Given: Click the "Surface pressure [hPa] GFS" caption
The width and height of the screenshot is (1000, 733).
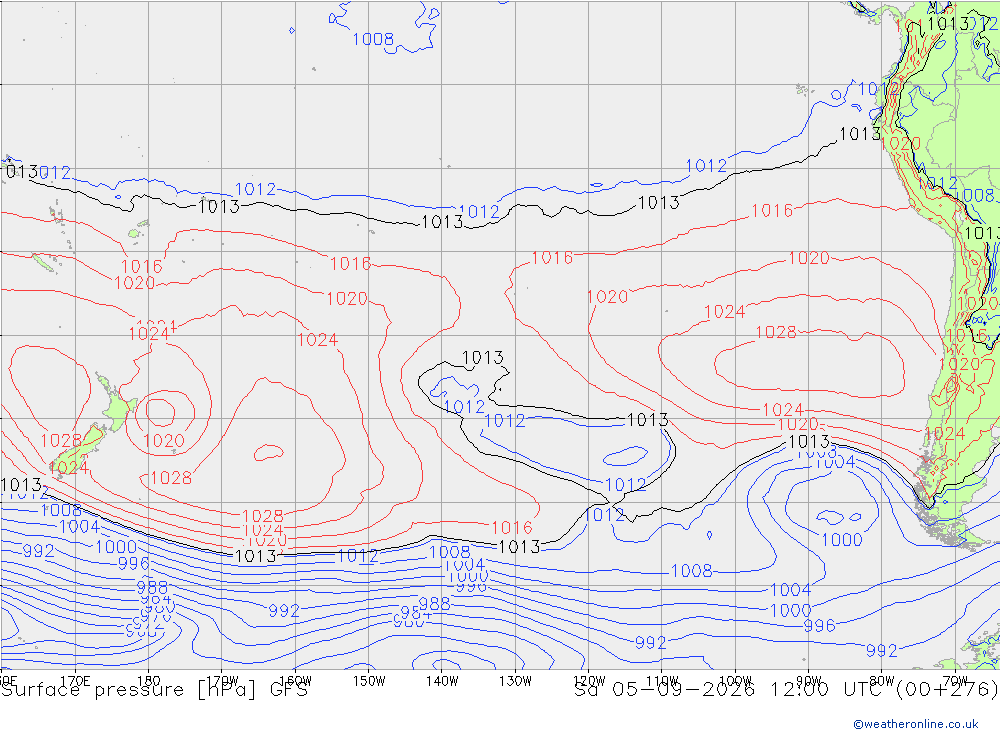Looking at the screenshot, I should coord(154,690).
